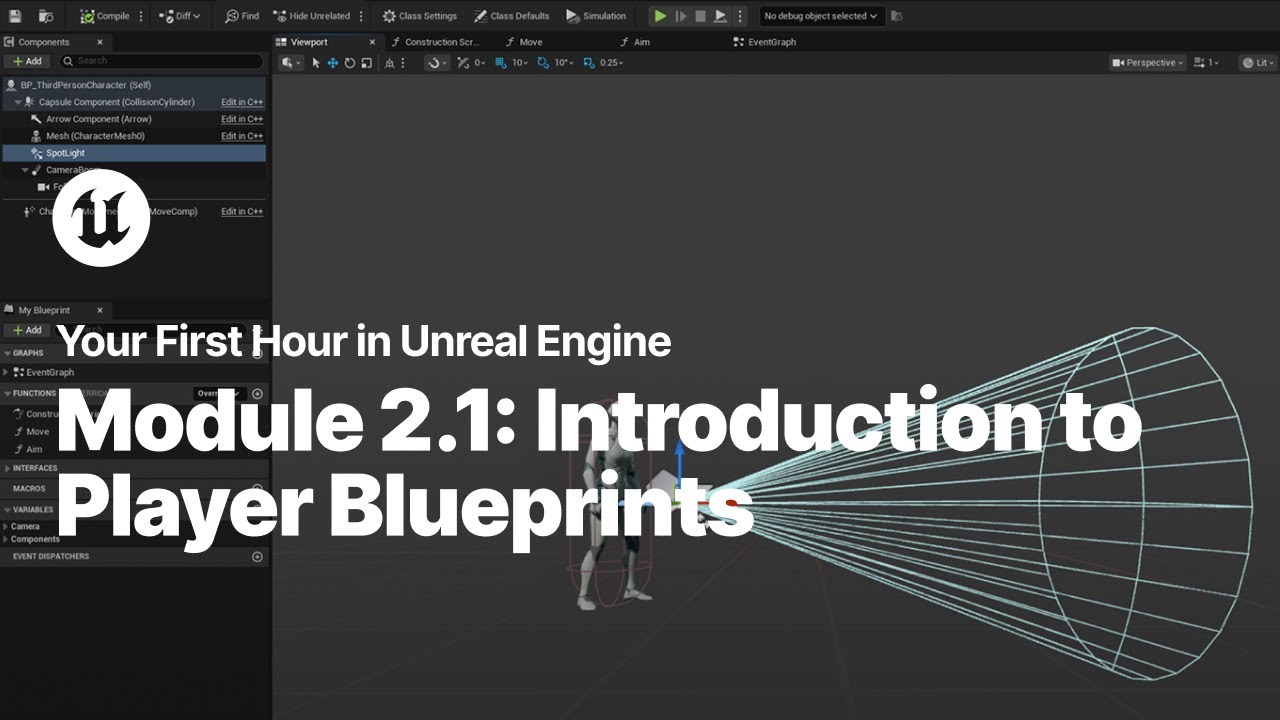
Task: Toggle rotation snapping icon
Action: pos(543,62)
